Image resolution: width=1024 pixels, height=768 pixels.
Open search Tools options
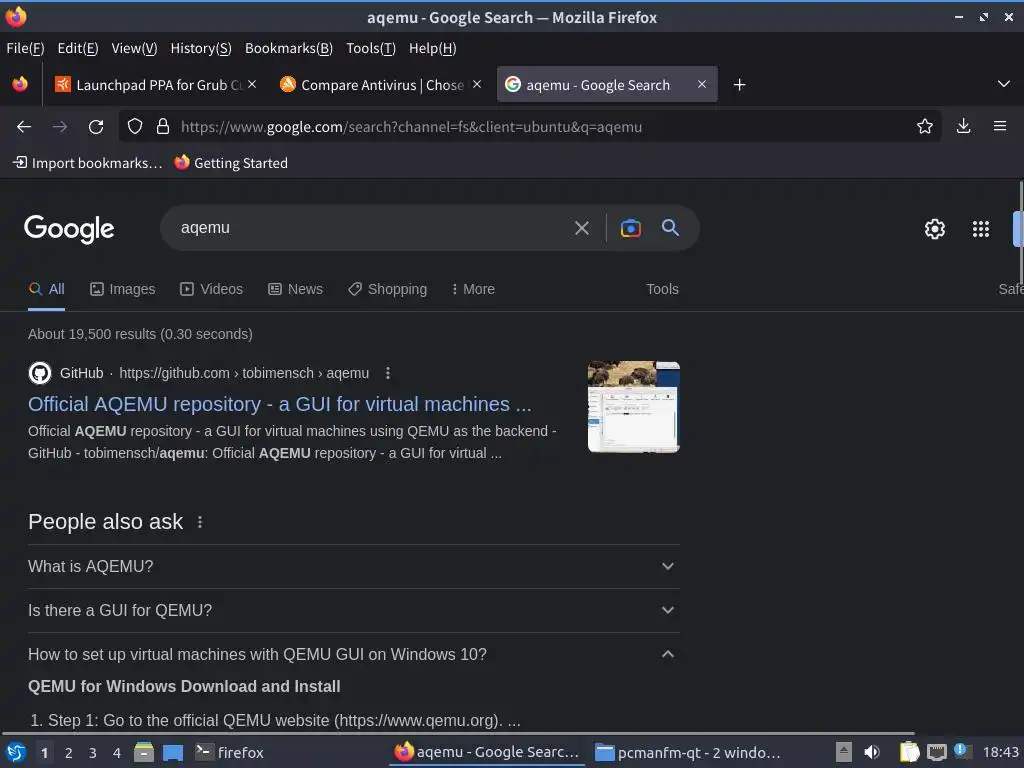tap(662, 289)
